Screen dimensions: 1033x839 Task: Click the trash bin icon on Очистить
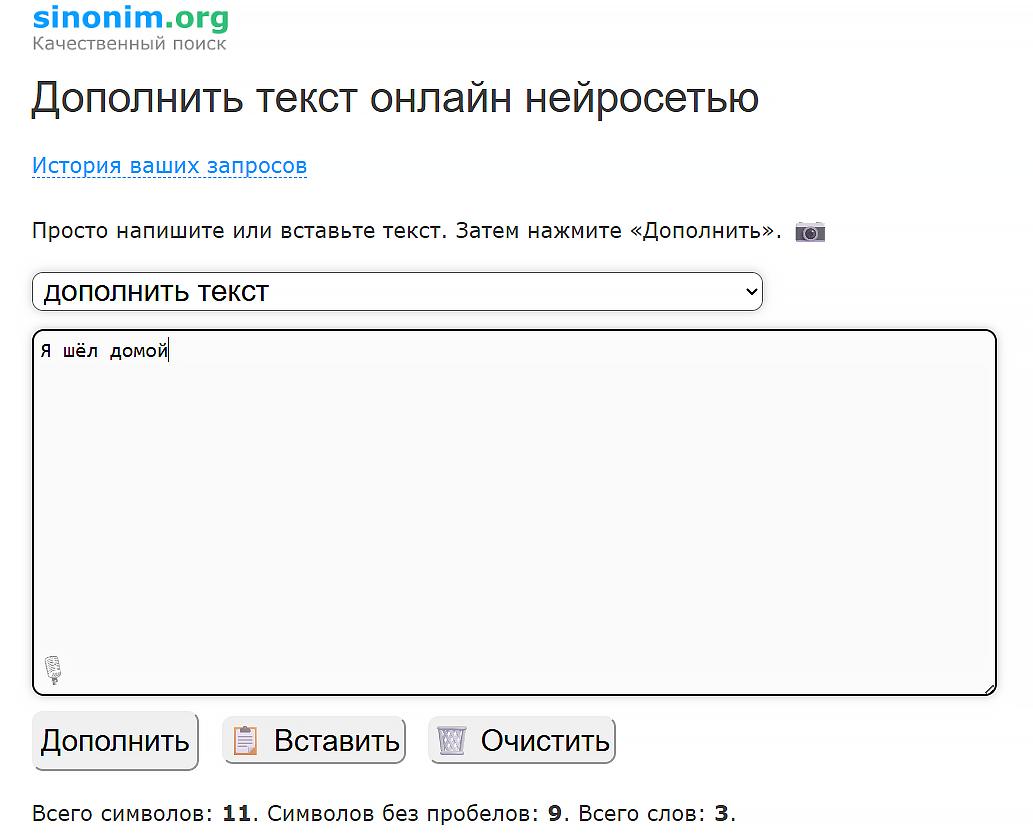pyautogui.click(x=452, y=741)
